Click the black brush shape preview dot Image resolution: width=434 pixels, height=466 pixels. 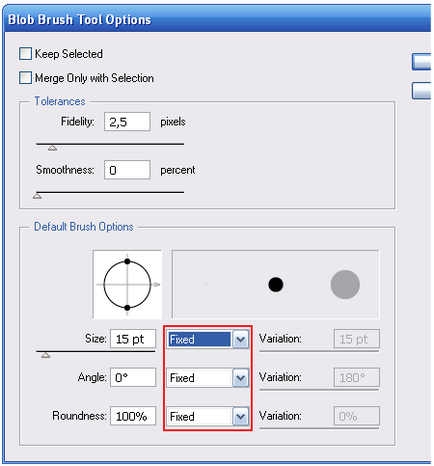(276, 284)
